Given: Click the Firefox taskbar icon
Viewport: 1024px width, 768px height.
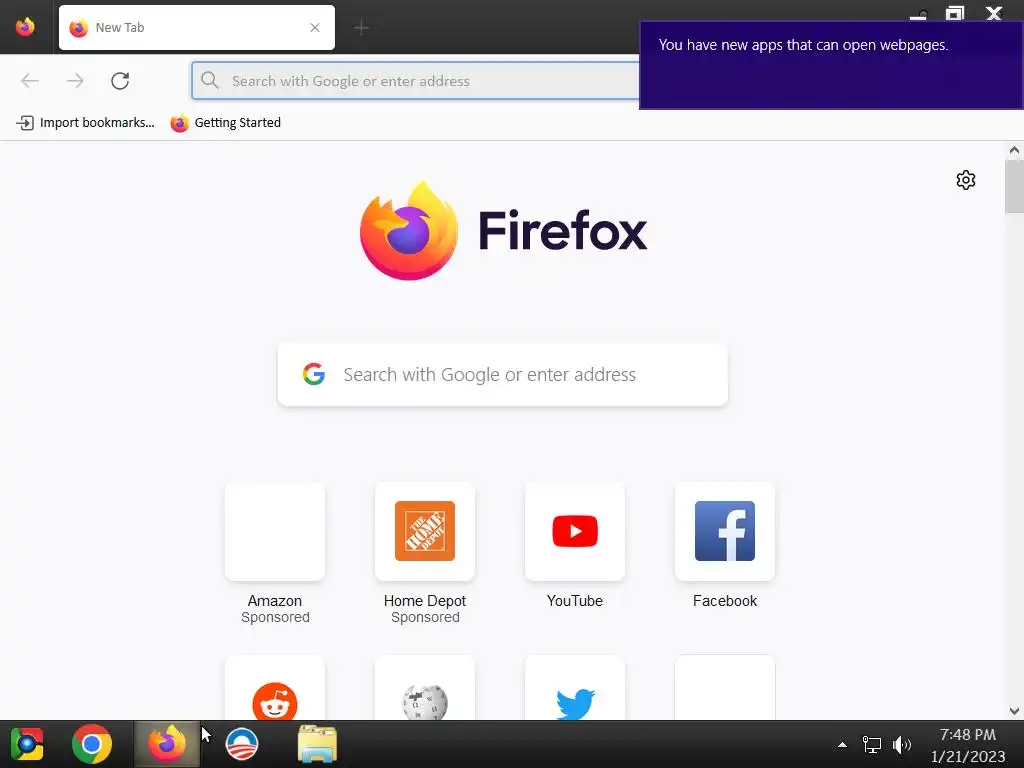Looking at the screenshot, I should [167, 744].
